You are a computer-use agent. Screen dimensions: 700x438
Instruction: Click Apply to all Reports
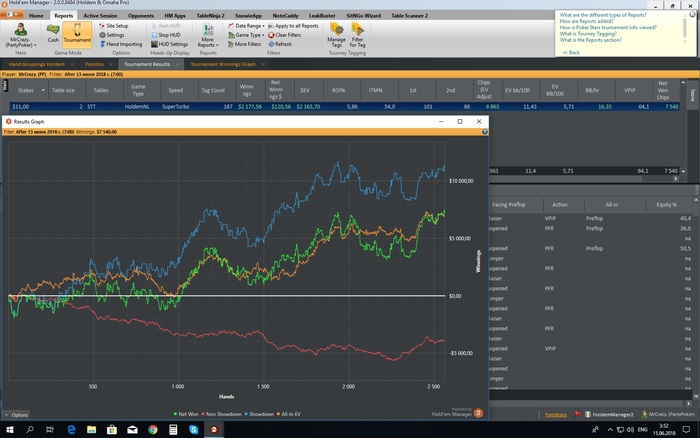coord(293,26)
